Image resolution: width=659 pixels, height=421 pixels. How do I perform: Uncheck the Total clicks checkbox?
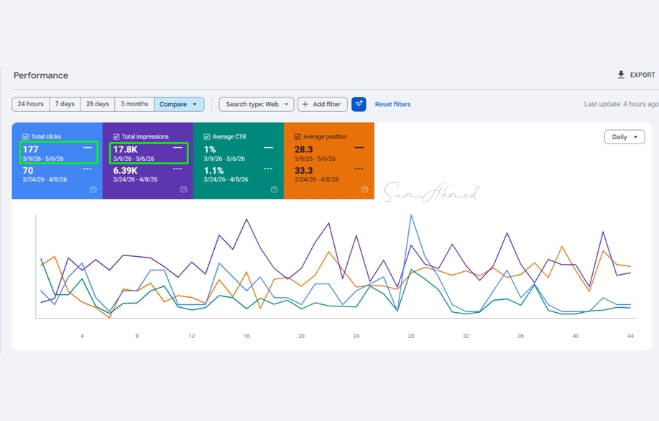26,137
